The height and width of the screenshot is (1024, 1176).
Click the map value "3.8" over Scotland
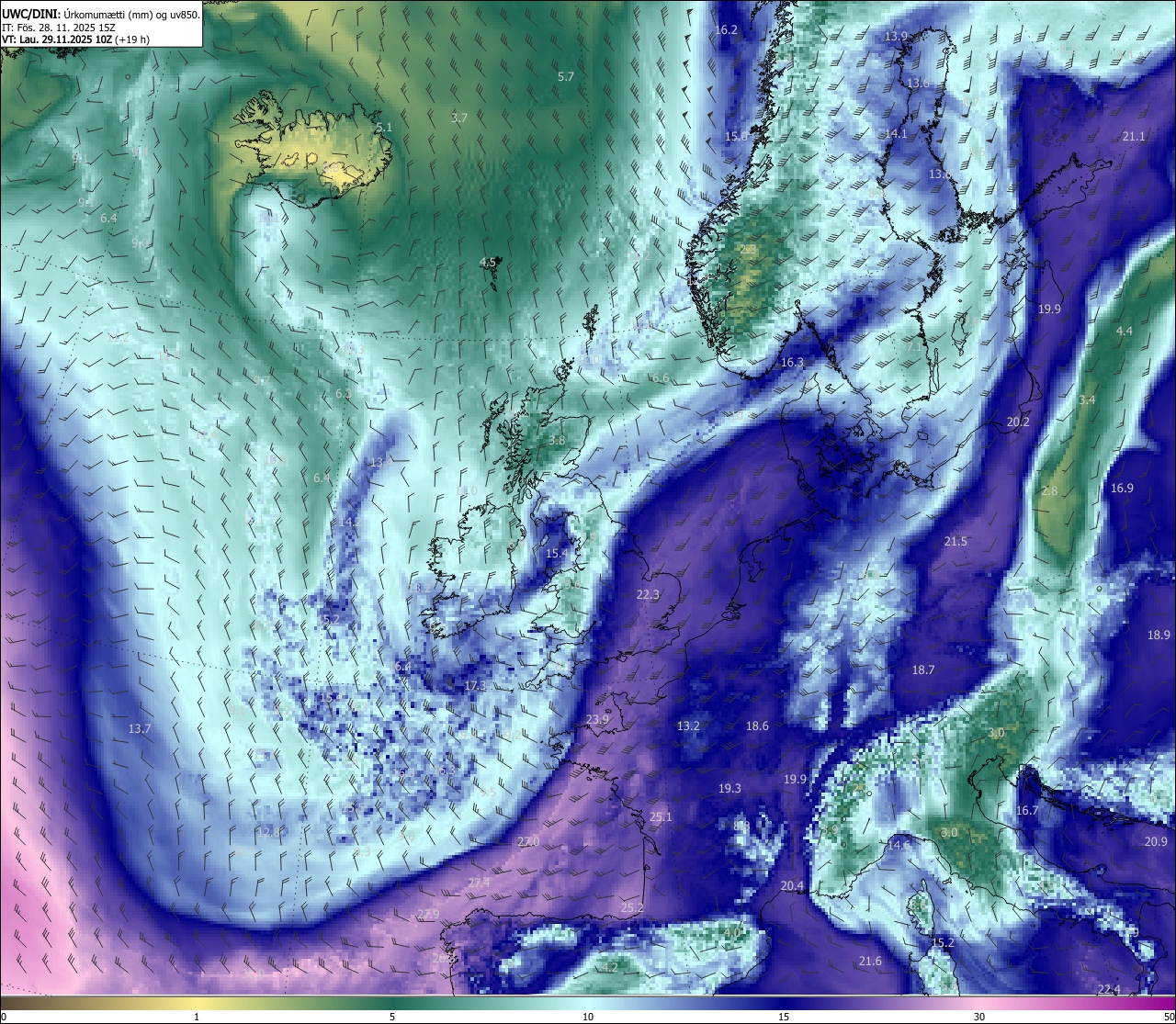click(x=557, y=441)
